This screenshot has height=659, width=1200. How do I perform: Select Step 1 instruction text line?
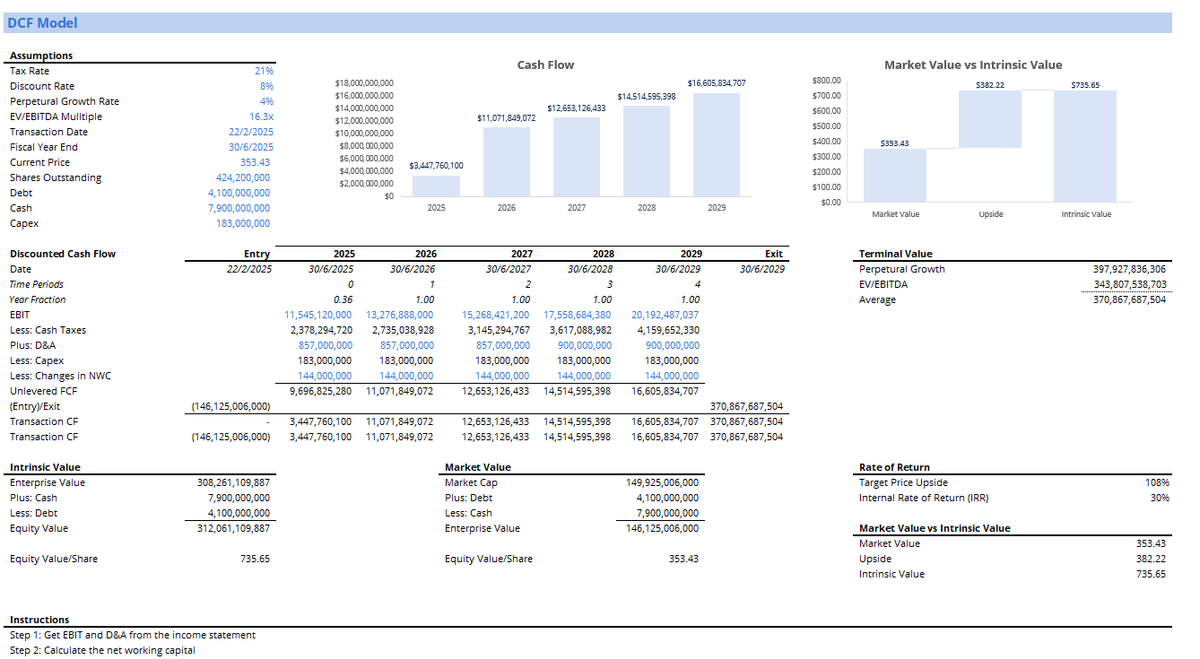135,634
